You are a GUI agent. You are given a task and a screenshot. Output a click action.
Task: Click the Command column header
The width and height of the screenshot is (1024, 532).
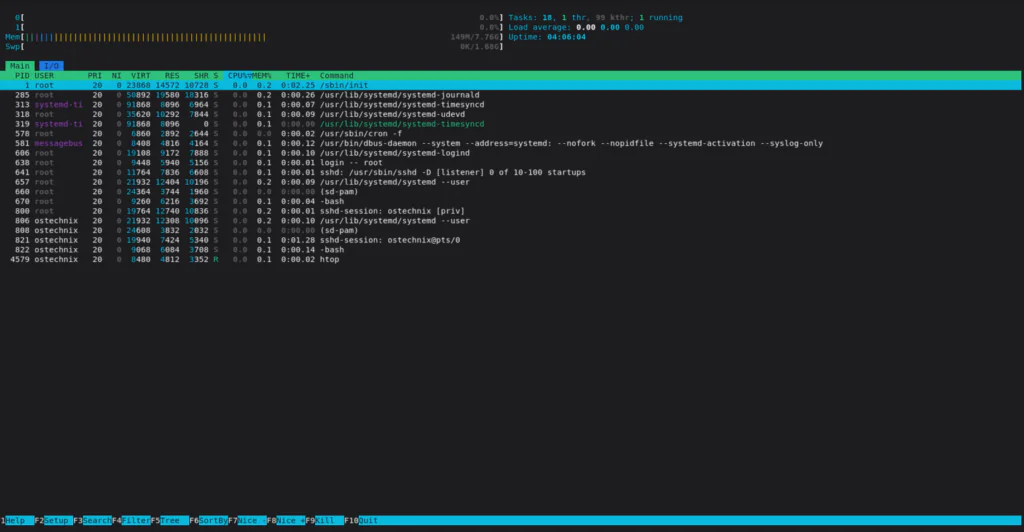[337, 76]
